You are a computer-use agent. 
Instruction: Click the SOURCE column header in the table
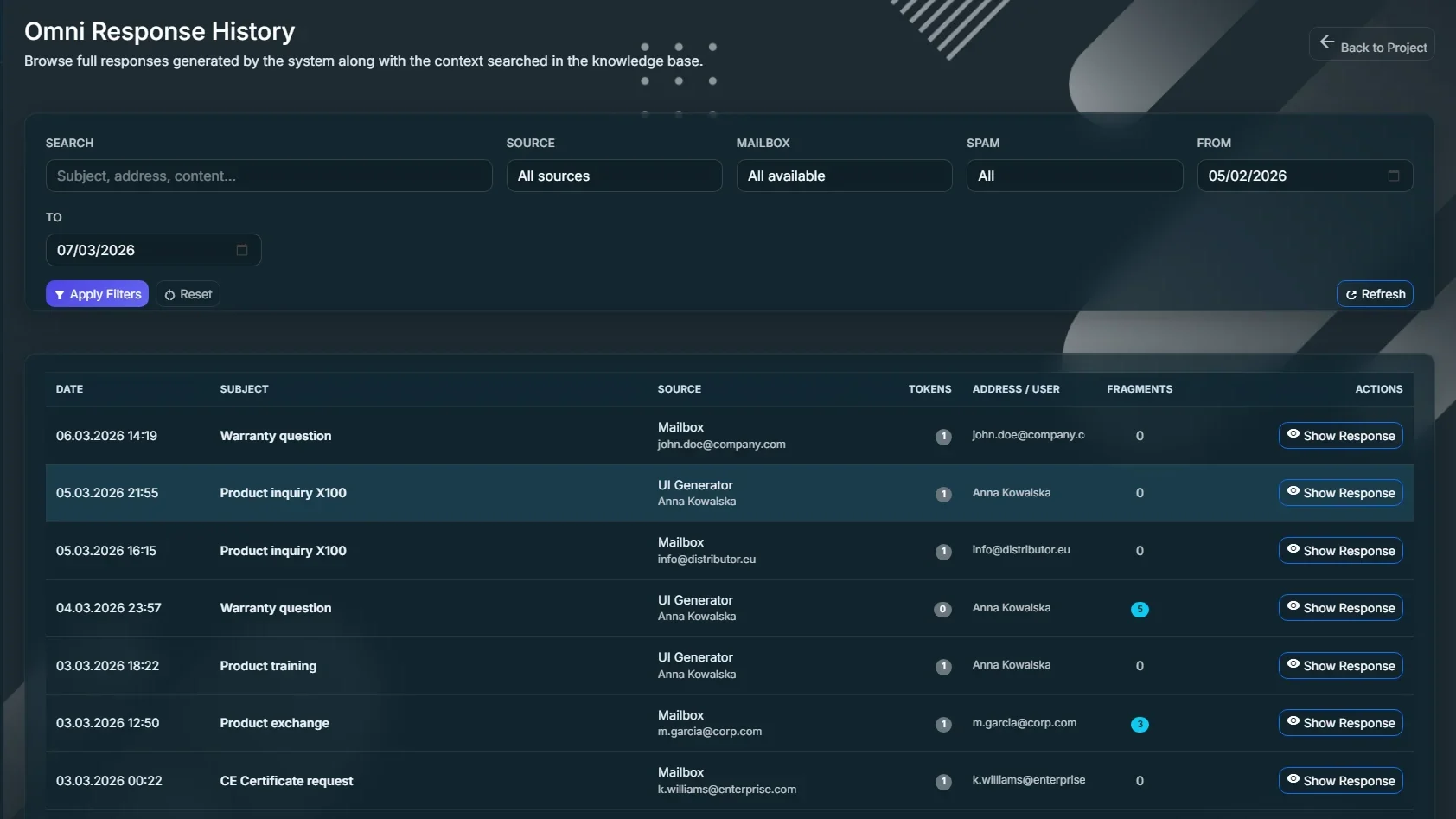680,389
